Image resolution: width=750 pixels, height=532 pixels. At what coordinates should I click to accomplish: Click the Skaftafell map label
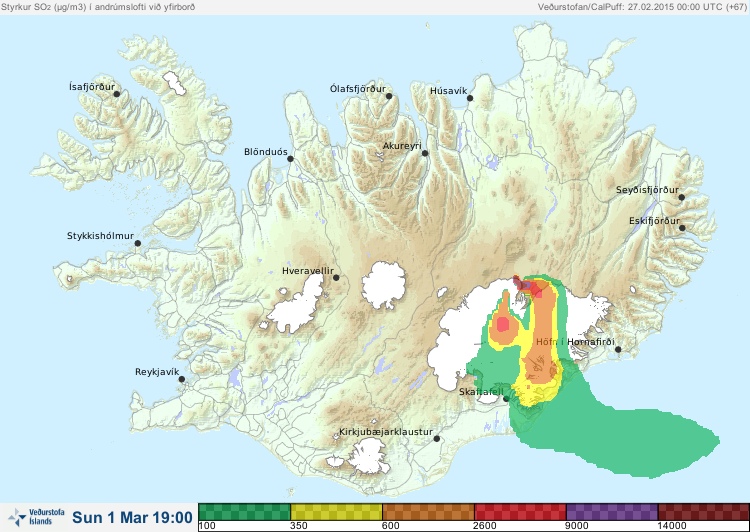coord(481,392)
